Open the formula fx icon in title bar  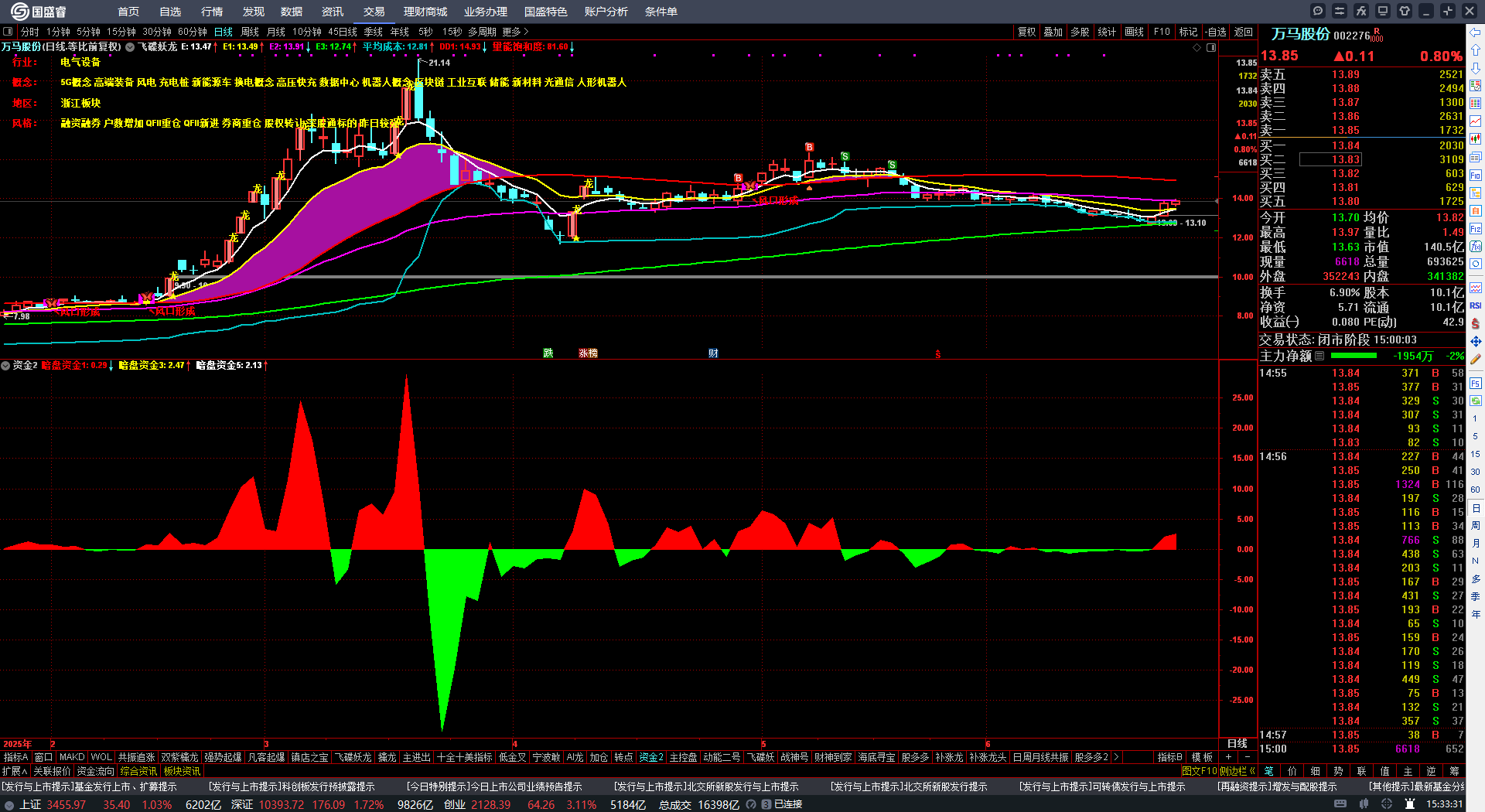coord(1361,11)
